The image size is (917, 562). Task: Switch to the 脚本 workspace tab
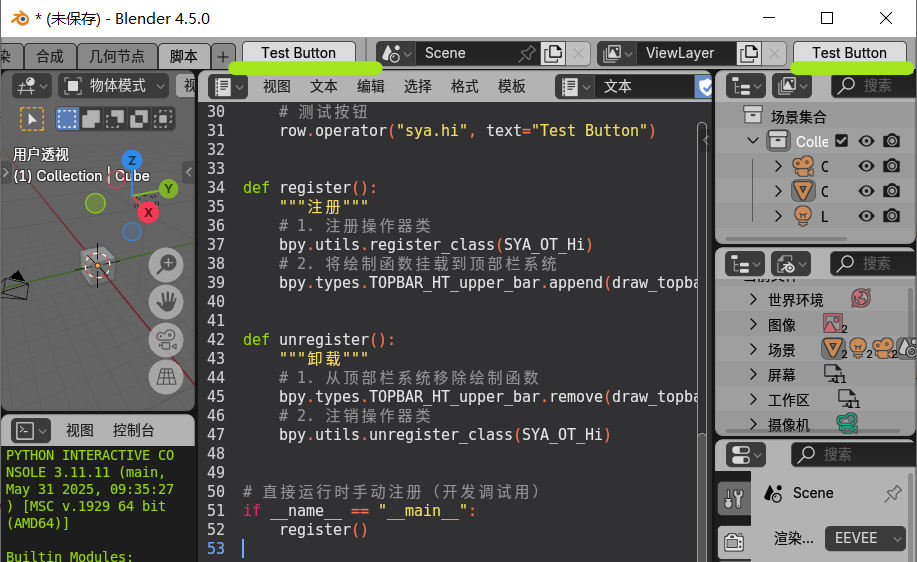click(183, 57)
